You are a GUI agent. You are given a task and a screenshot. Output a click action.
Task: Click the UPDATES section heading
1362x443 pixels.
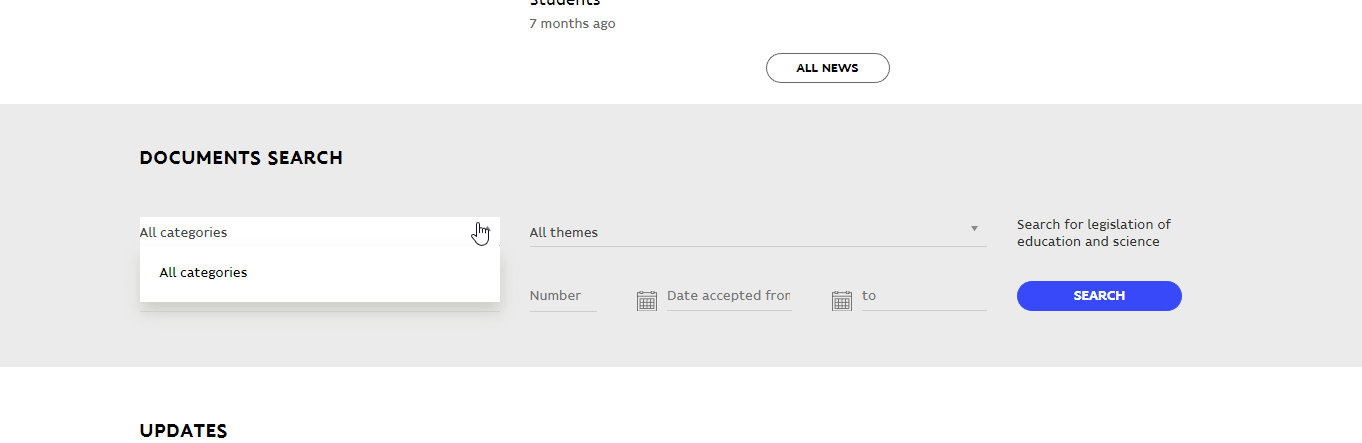(184, 431)
